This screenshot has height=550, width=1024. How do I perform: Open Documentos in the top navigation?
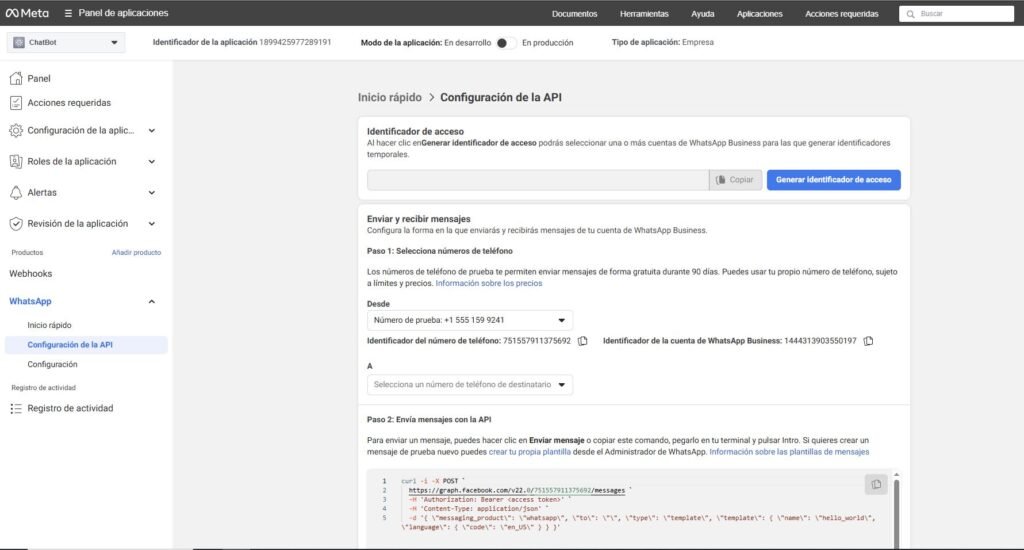(574, 14)
